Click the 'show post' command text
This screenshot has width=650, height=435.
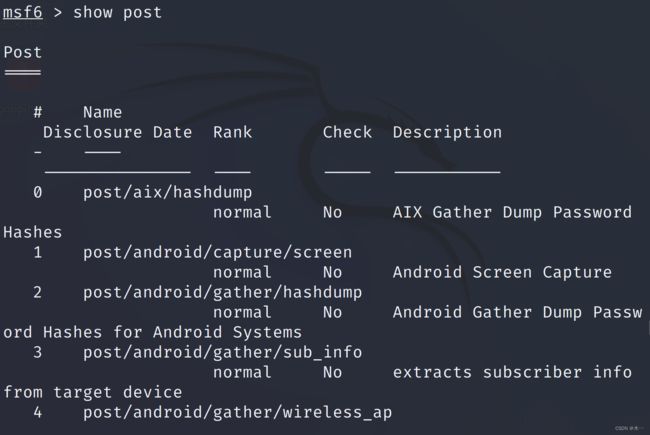tap(117, 12)
